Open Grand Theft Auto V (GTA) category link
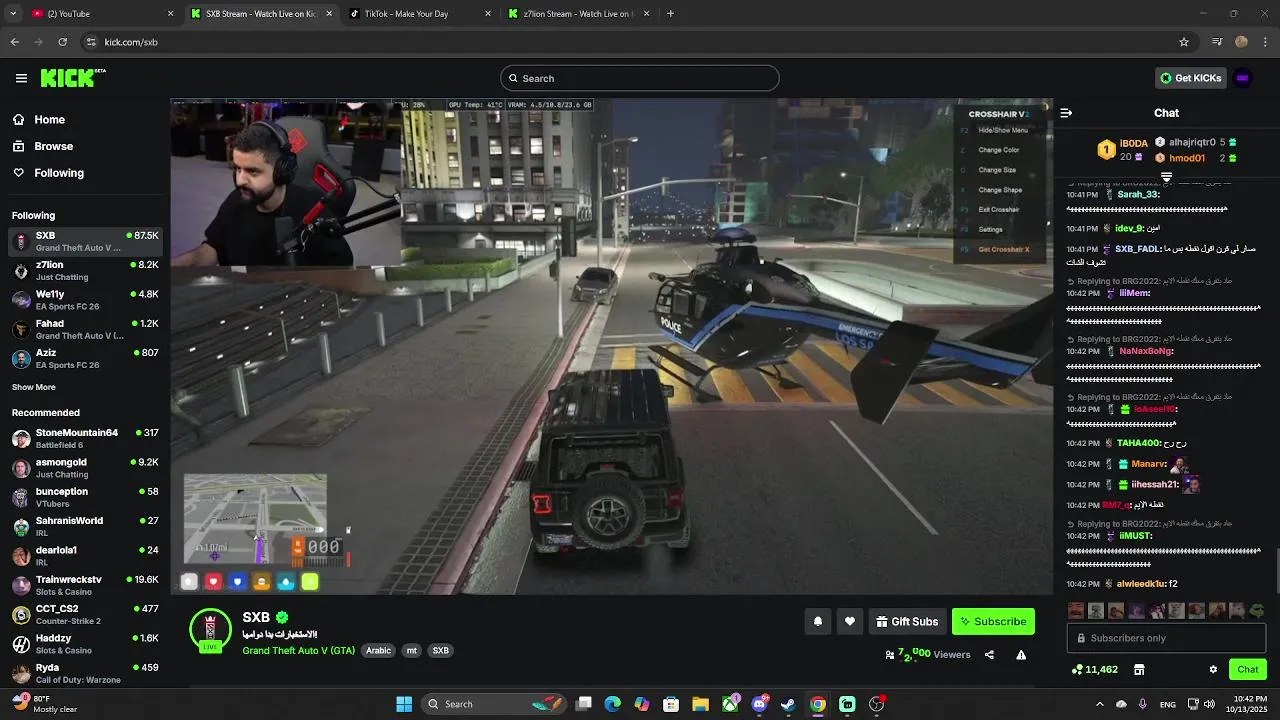 click(298, 650)
